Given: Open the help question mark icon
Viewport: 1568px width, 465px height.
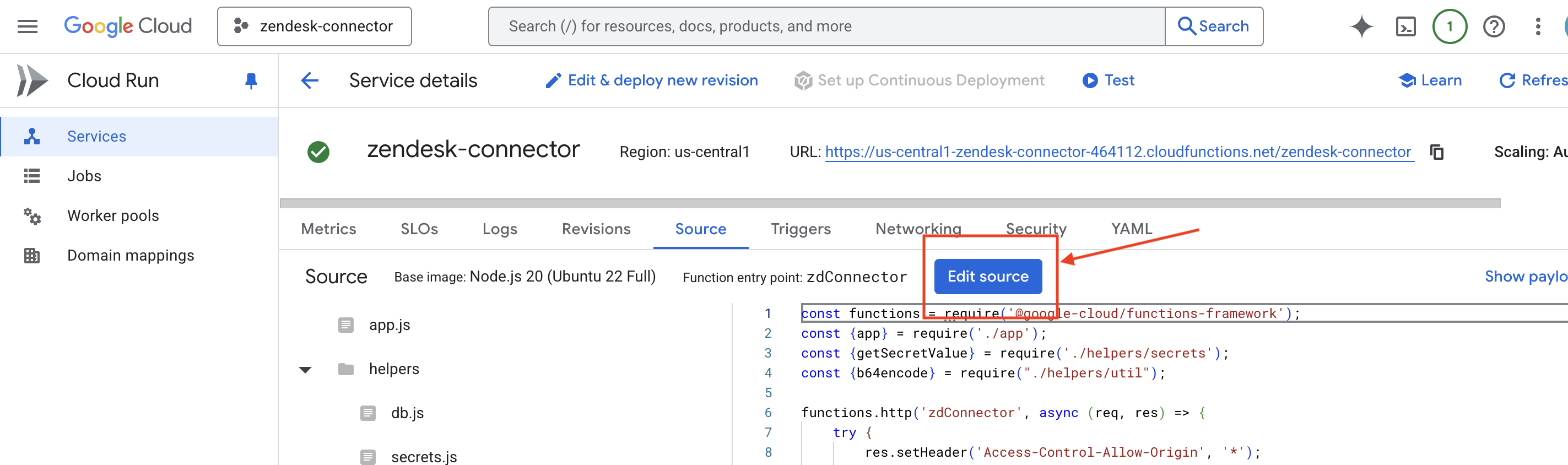Looking at the screenshot, I should (x=1494, y=27).
